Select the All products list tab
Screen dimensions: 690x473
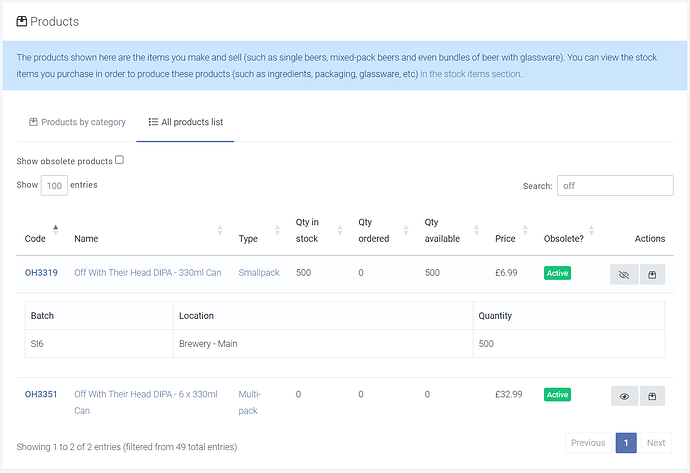185,122
